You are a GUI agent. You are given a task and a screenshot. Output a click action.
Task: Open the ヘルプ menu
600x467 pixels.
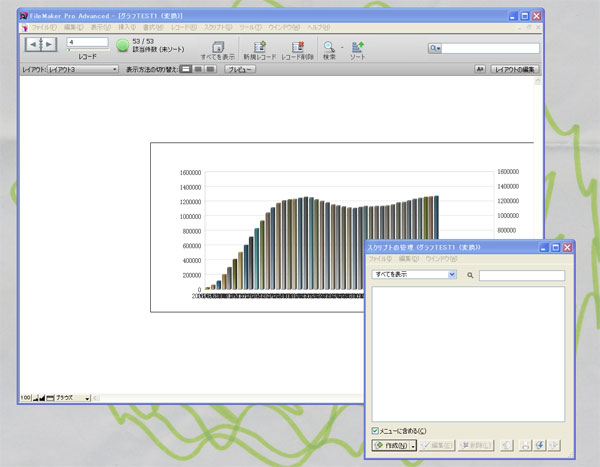click(318, 28)
